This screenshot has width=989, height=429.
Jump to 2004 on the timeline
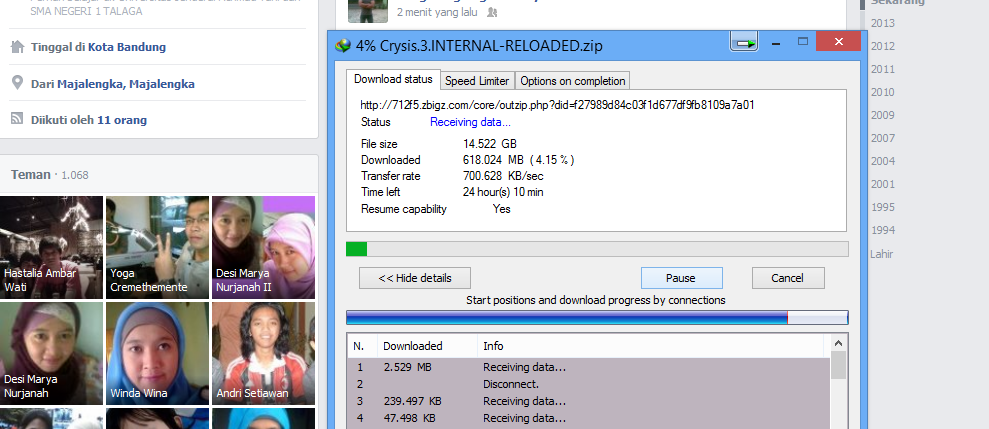[882, 161]
